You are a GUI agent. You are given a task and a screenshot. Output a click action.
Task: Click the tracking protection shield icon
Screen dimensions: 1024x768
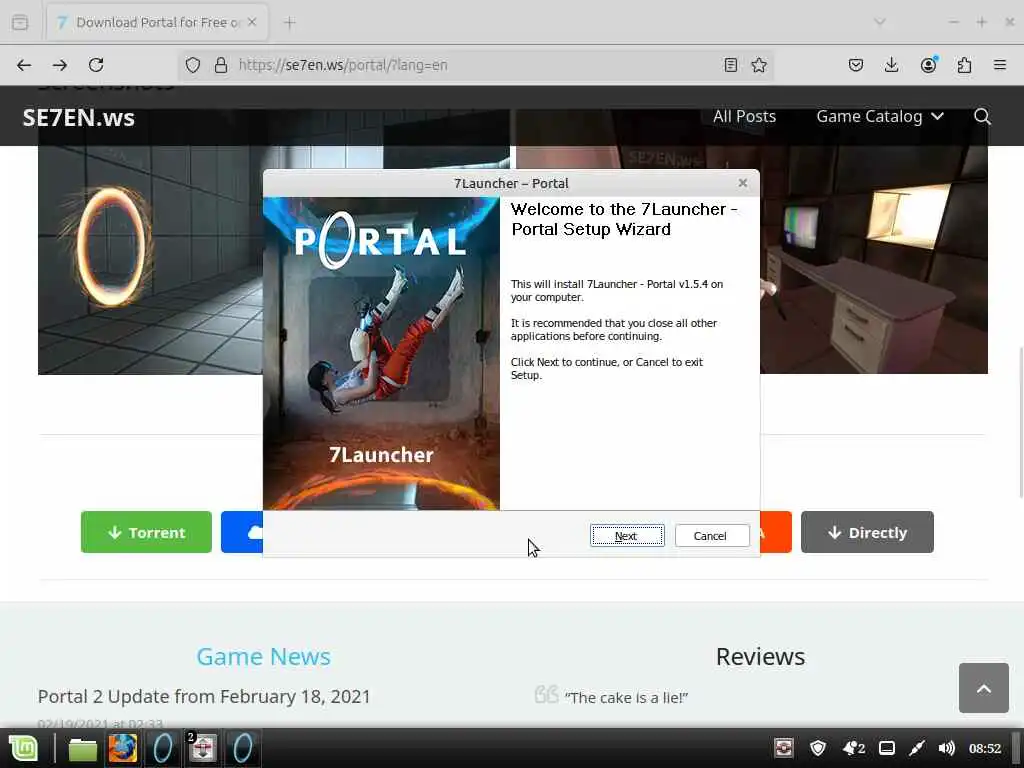tap(193, 65)
